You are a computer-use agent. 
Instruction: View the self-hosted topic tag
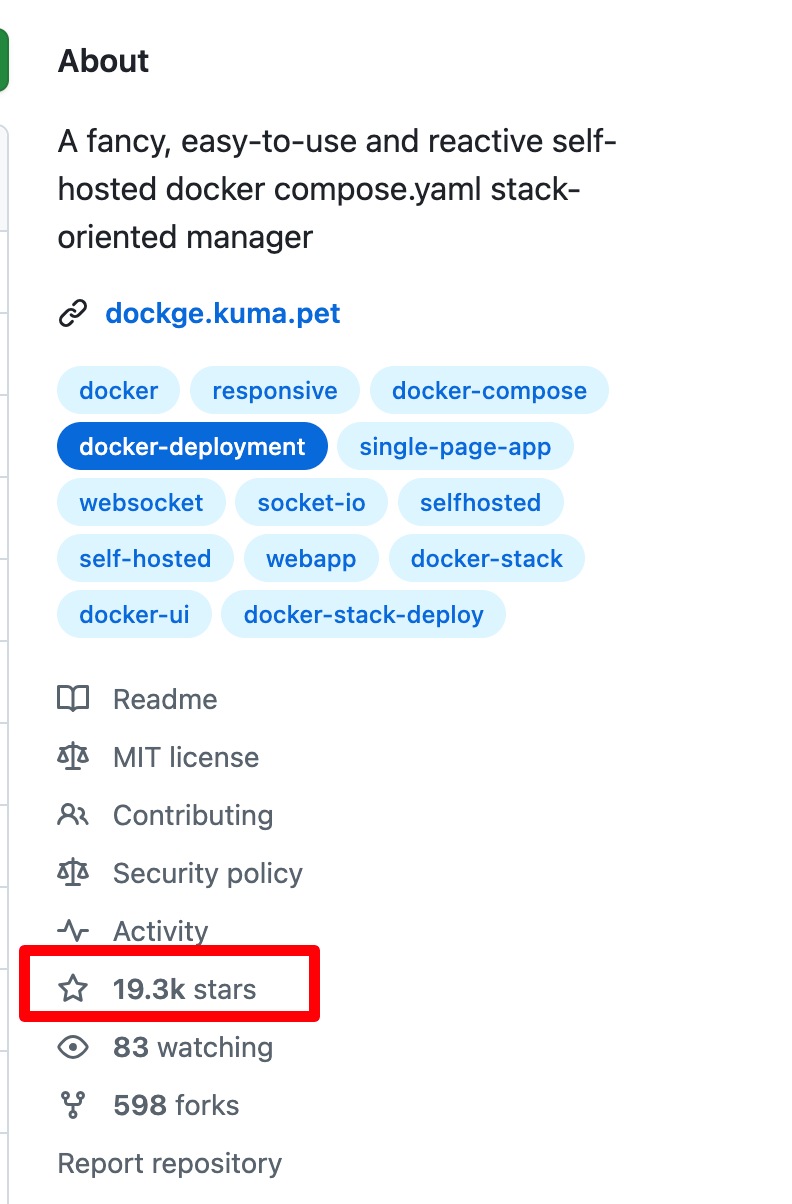coord(145,558)
